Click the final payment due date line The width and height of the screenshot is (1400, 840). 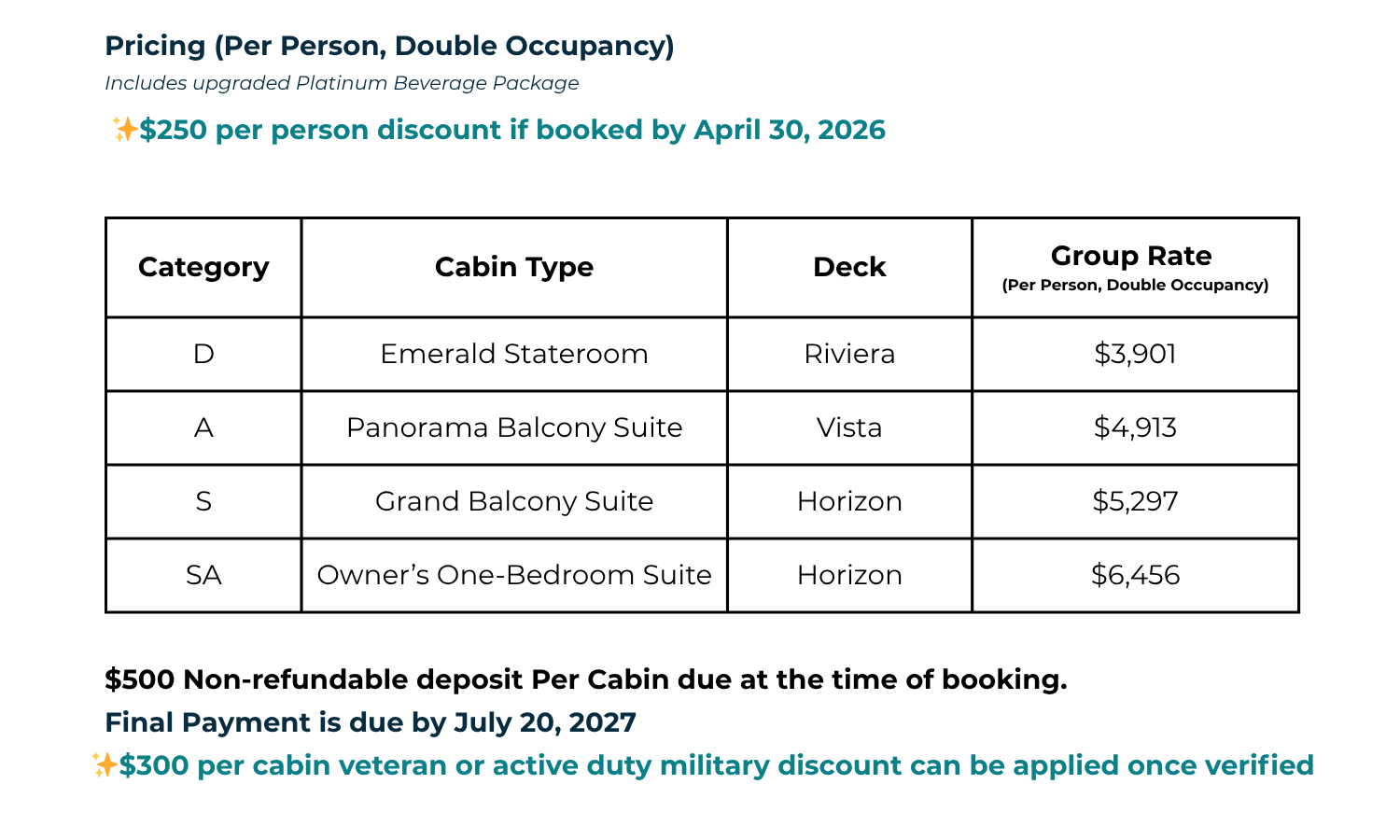point(371,722)
